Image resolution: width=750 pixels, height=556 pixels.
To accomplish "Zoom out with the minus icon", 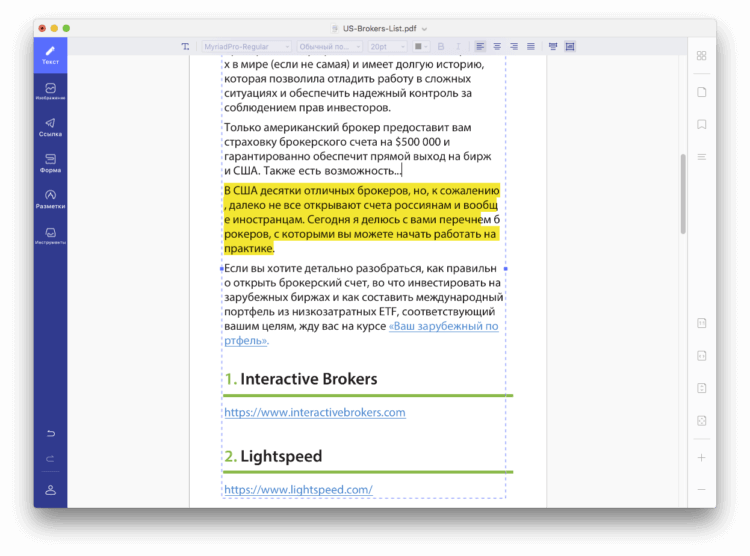I will point(701,490).
